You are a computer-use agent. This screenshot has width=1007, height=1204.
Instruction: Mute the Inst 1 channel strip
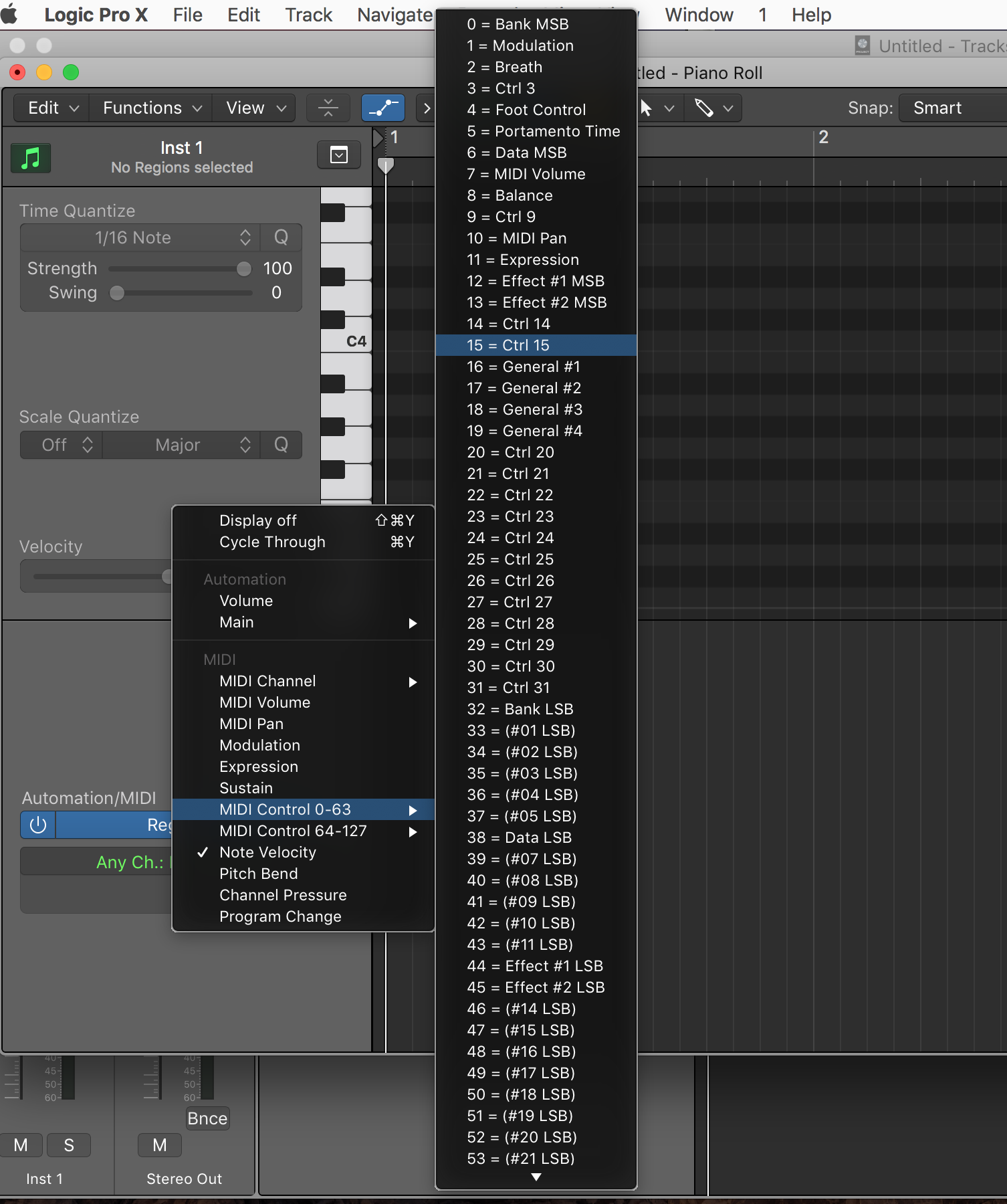[x=21, y=1145]
